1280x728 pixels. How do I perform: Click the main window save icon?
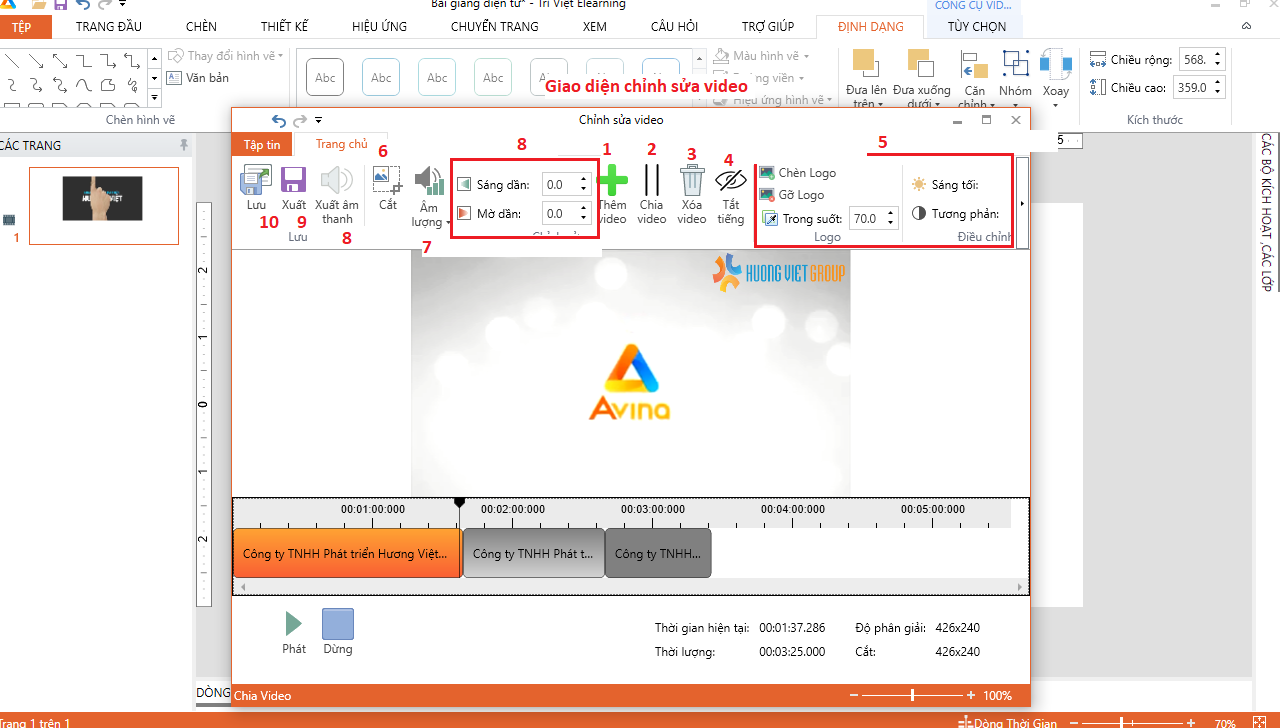coord(60,4)
